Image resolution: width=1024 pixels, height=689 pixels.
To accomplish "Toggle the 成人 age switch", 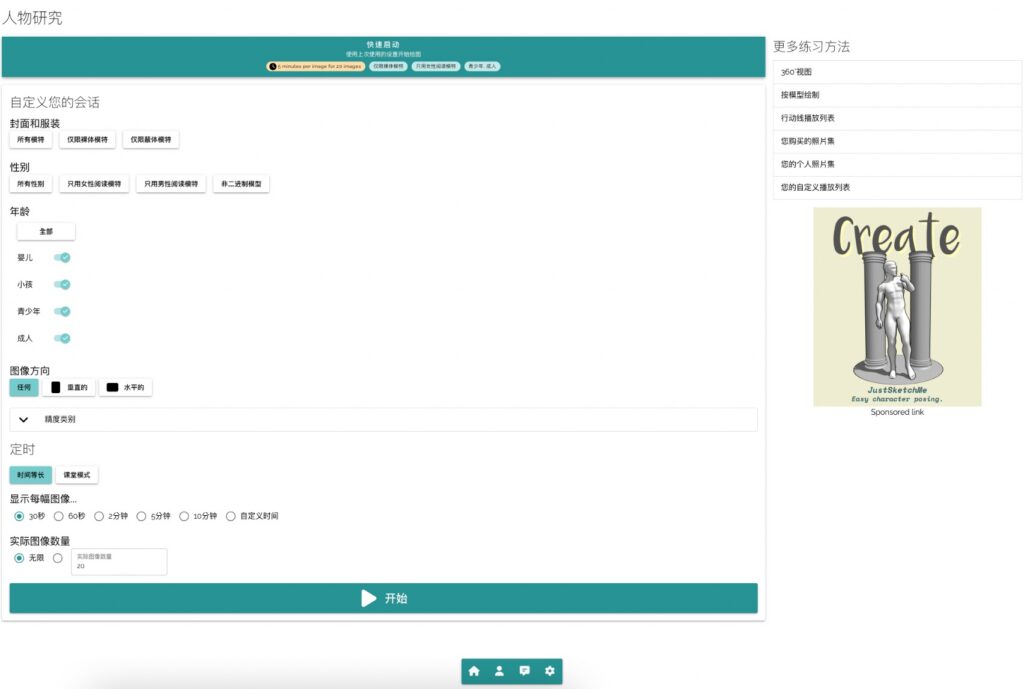I will coord(62,338).
